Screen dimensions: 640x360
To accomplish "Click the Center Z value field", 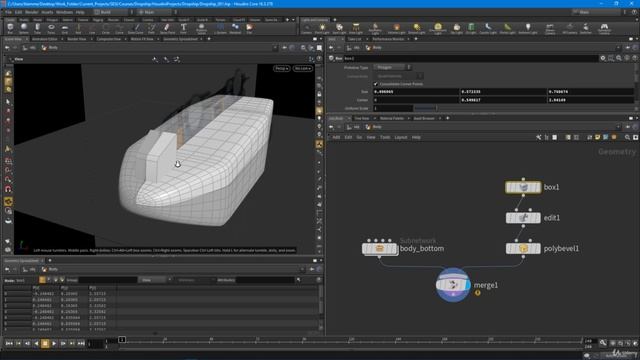I will click(591, 100).
